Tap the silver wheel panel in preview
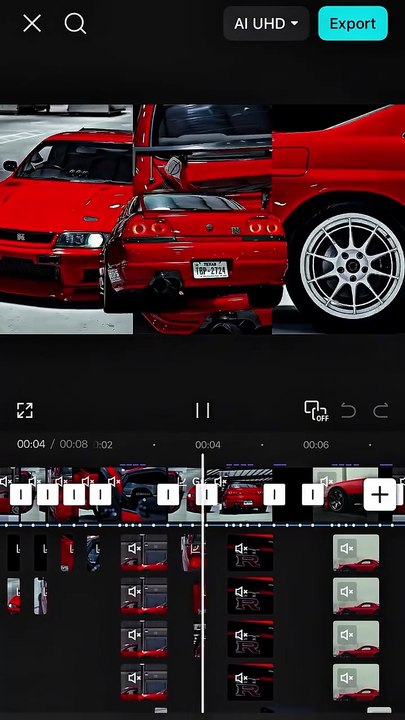 338,219
